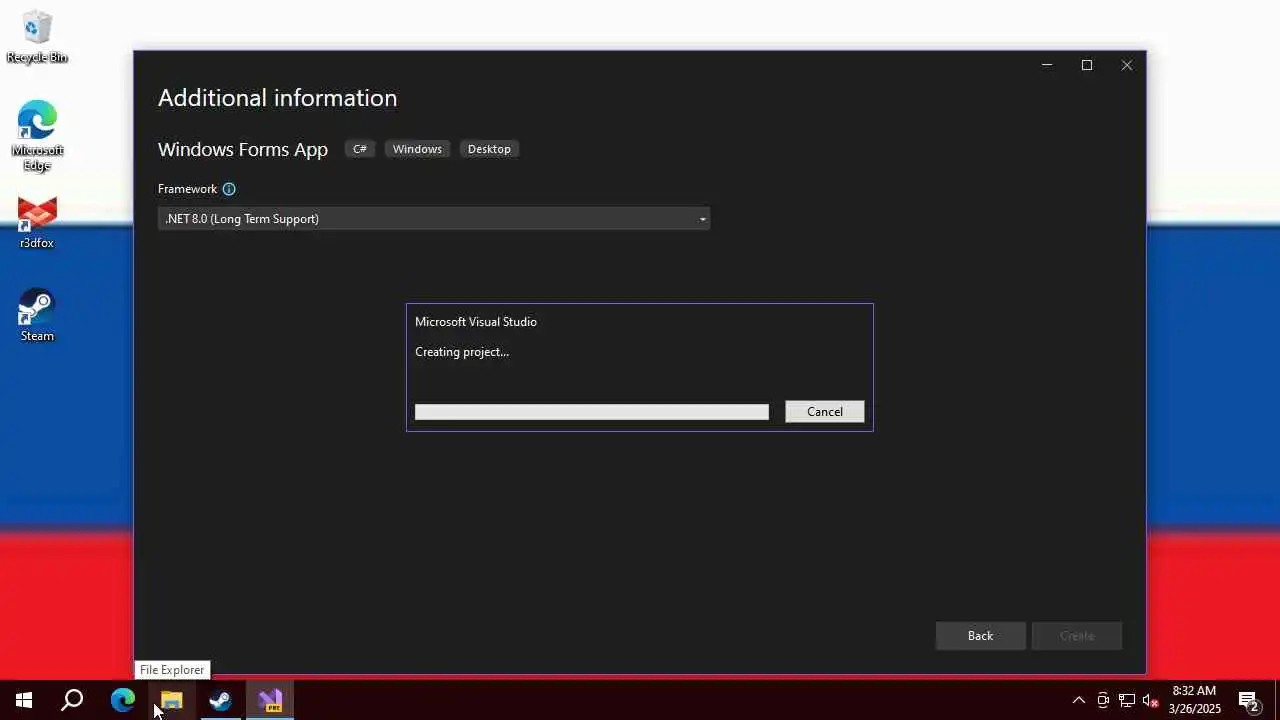The width and height of the screenshot is (1280, 720).
Task: Click the "Windows Forms App" title
Action: pyautogui.click(x=243, y=149)
